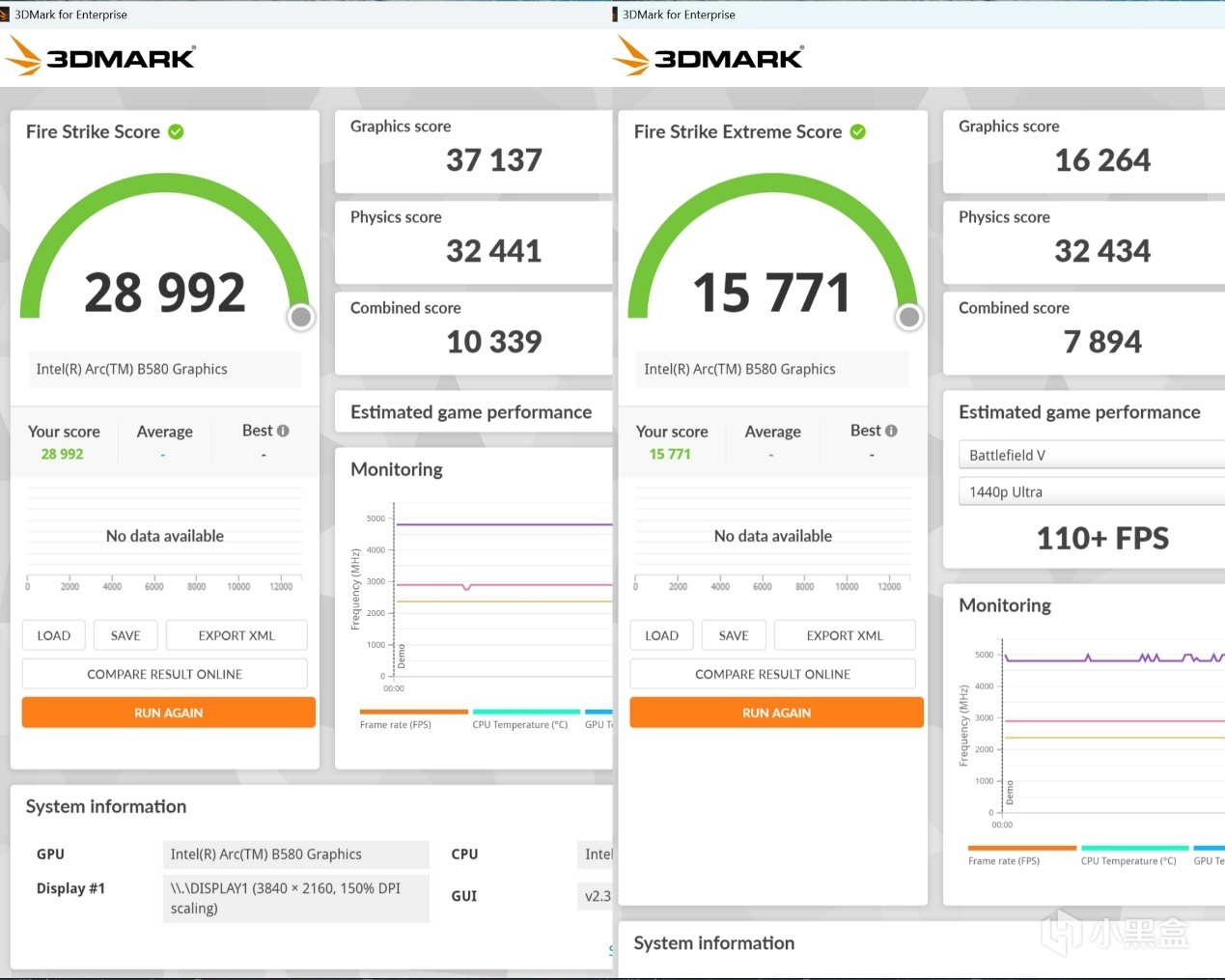Click the gauge knob on the Fire Strike Extreme dial
This screenshot has width=1225, height=980.
click(x=909, y=317)
